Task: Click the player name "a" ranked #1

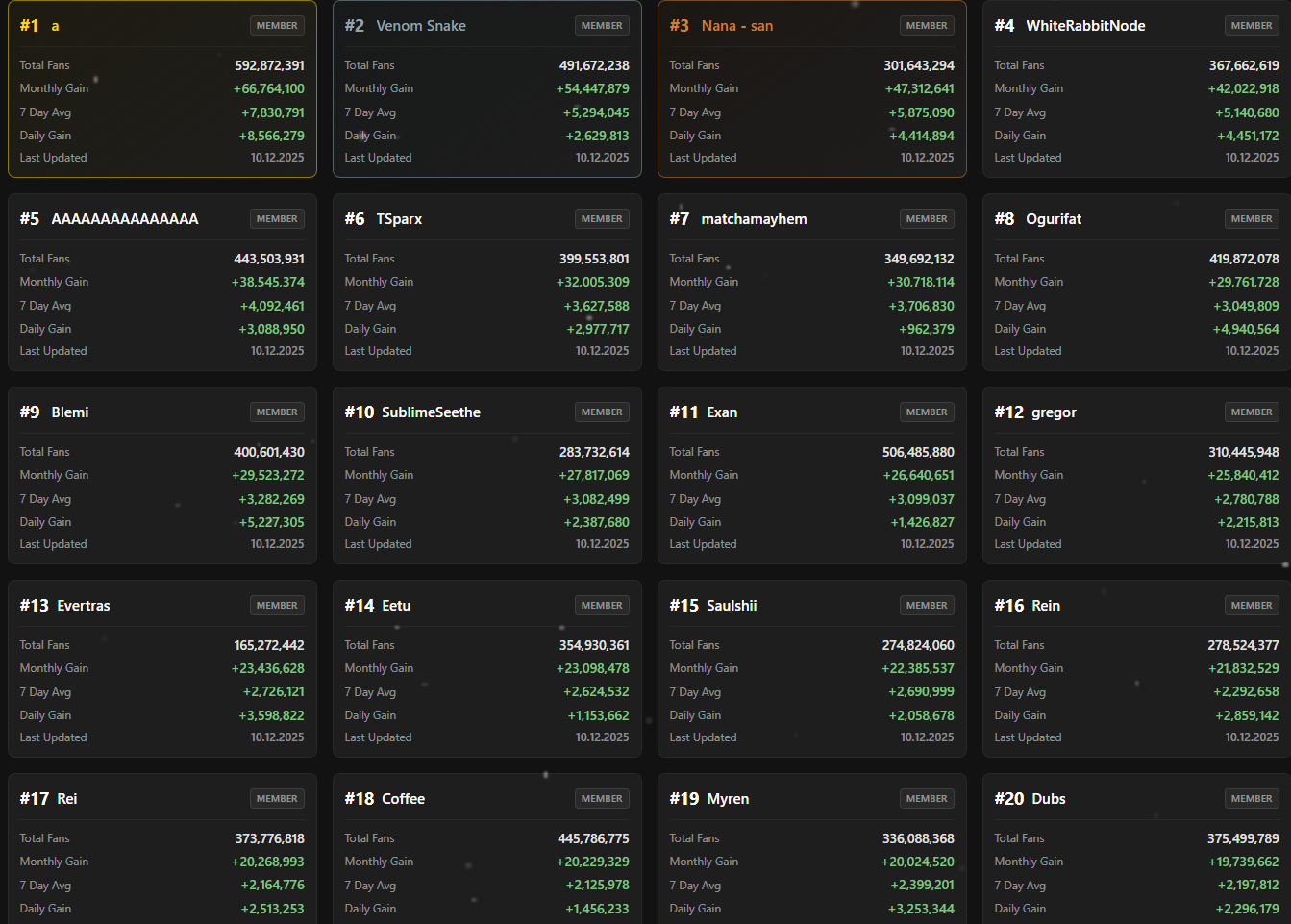Action: pos(55,26)
